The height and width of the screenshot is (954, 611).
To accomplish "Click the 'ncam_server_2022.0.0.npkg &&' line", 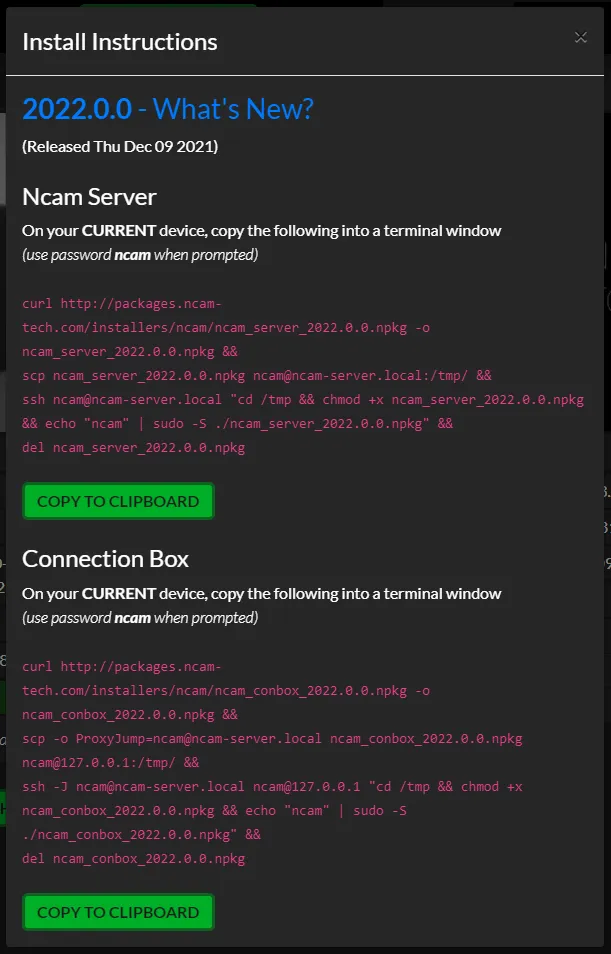I will pos(130,352).
